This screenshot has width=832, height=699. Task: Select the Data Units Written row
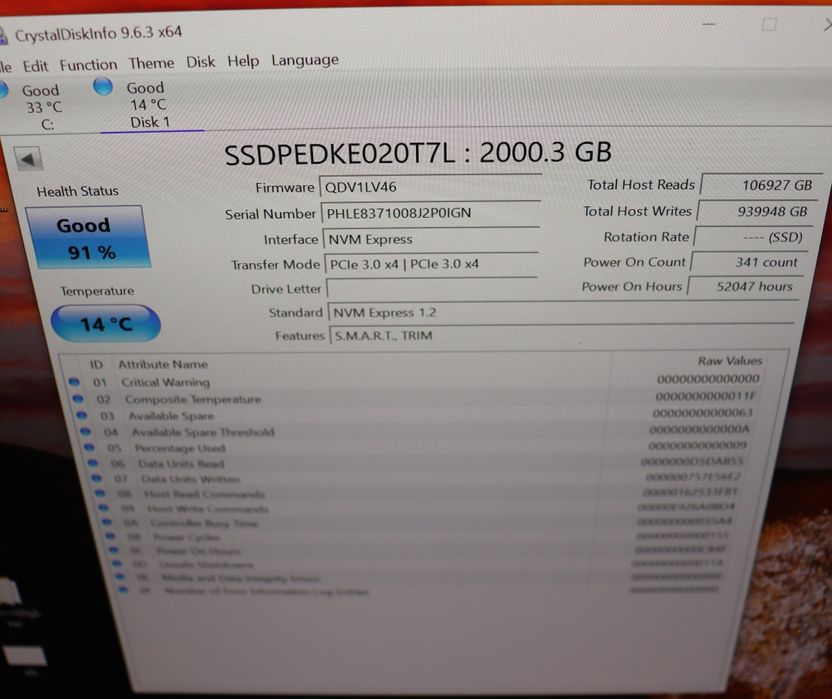[417, 478]
